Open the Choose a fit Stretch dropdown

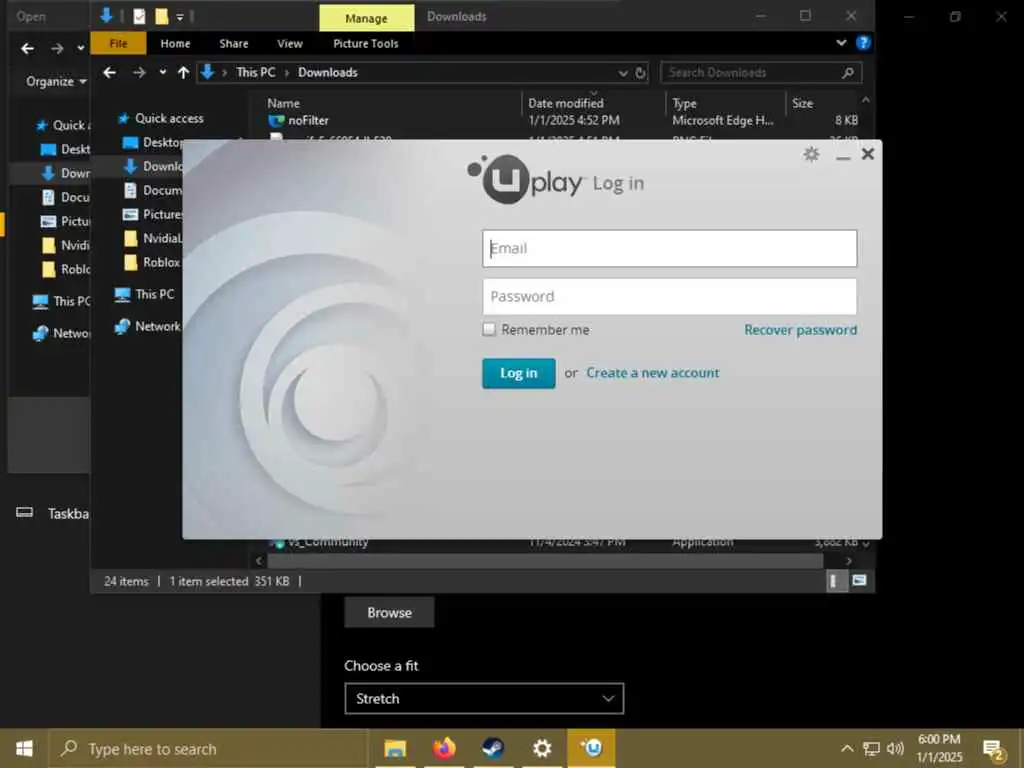tap(484, 699)
